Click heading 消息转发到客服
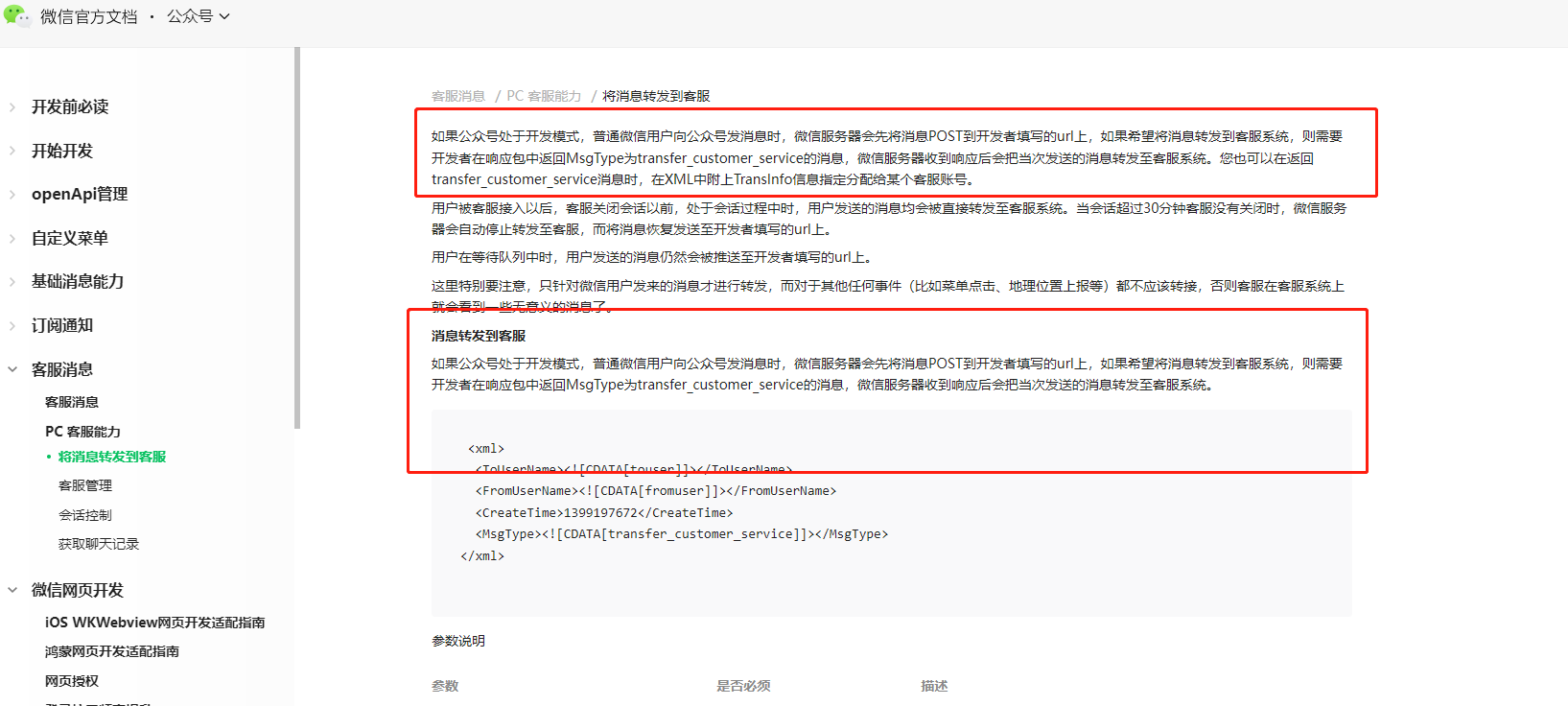Screen dimensions: 1568x706 [479, 336]
